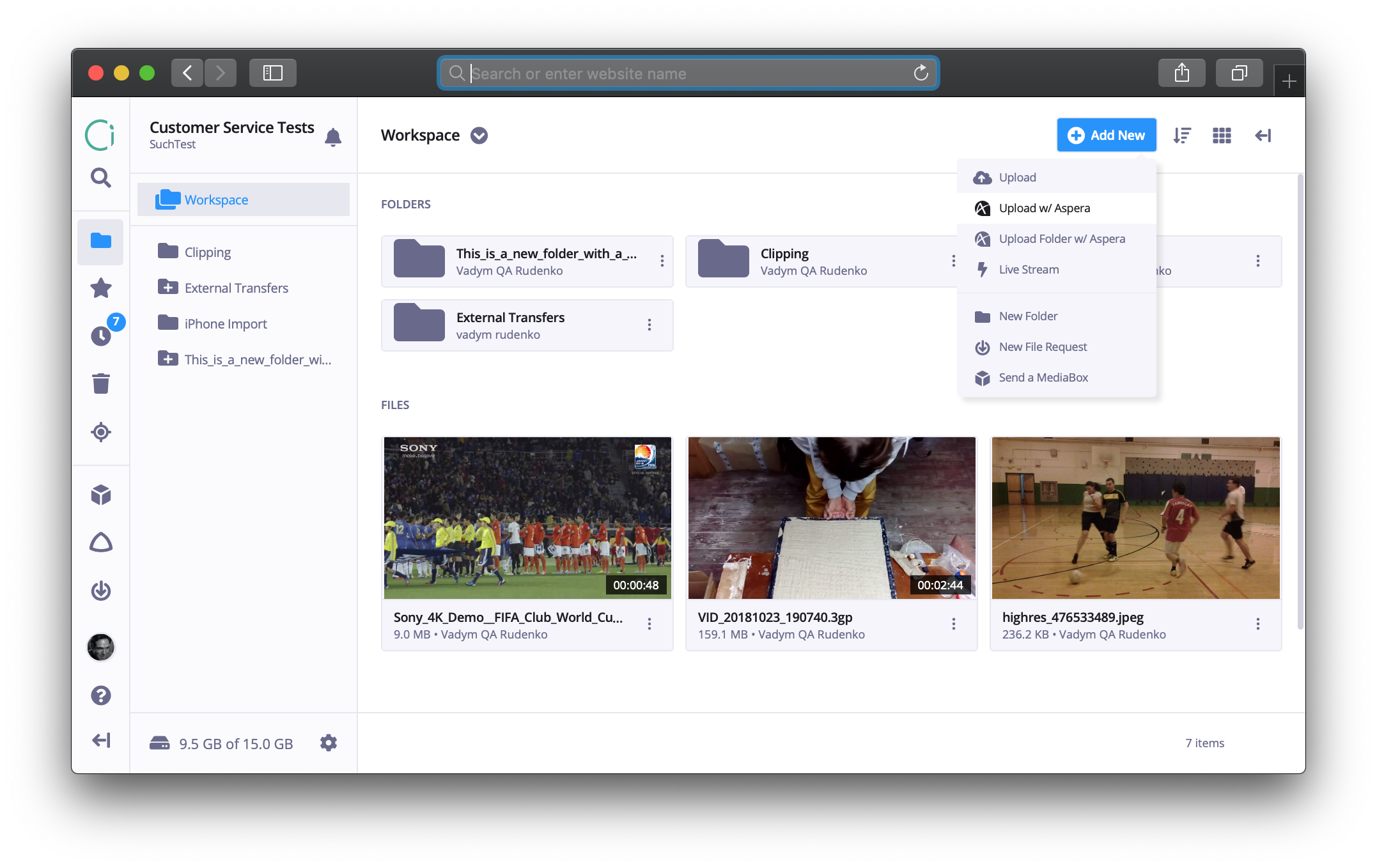
Task: Collapse the left rail with bottom arrow icon
Action: (100, 740)
